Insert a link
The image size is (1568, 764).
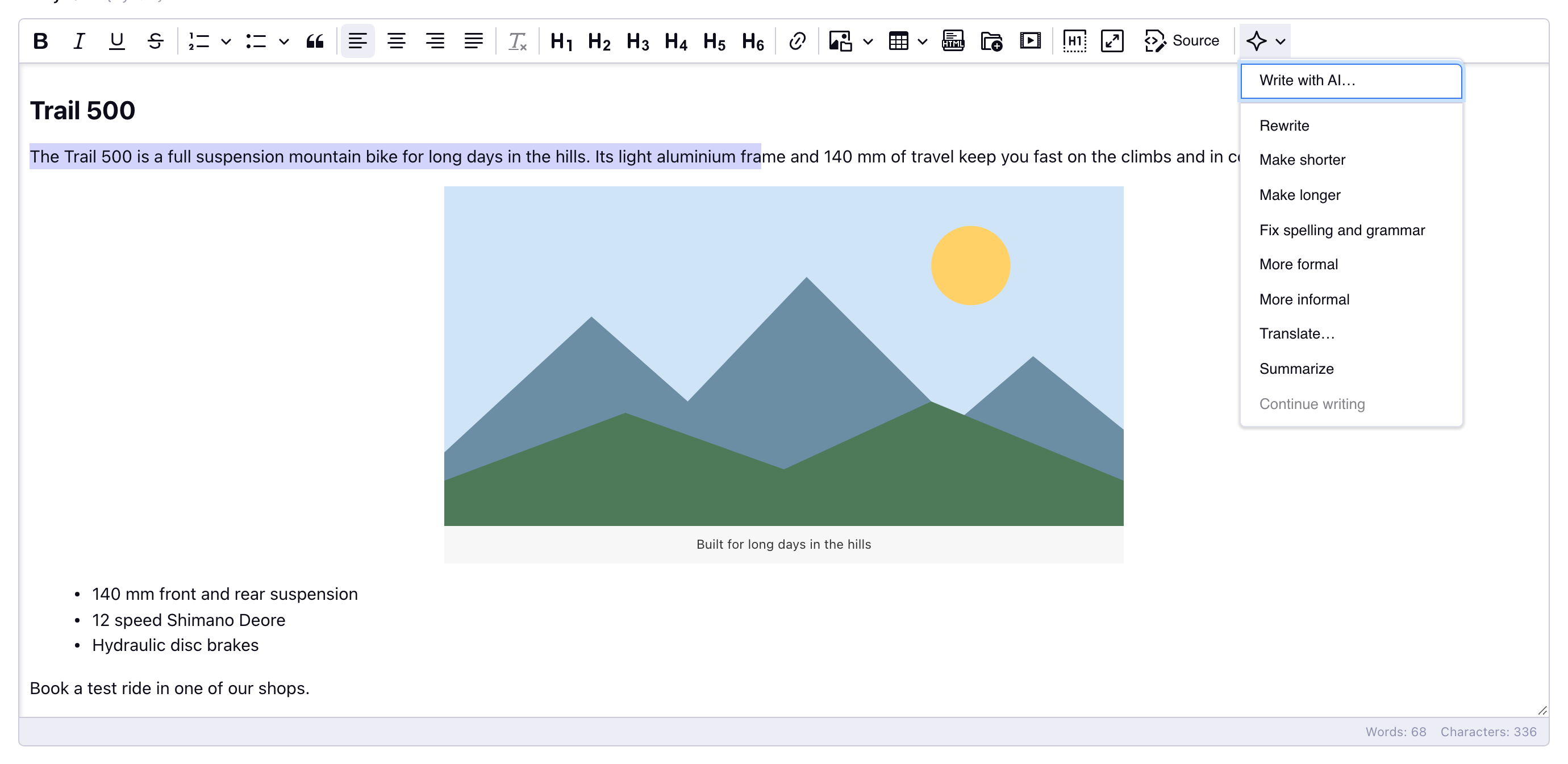[x=796, y=41]
